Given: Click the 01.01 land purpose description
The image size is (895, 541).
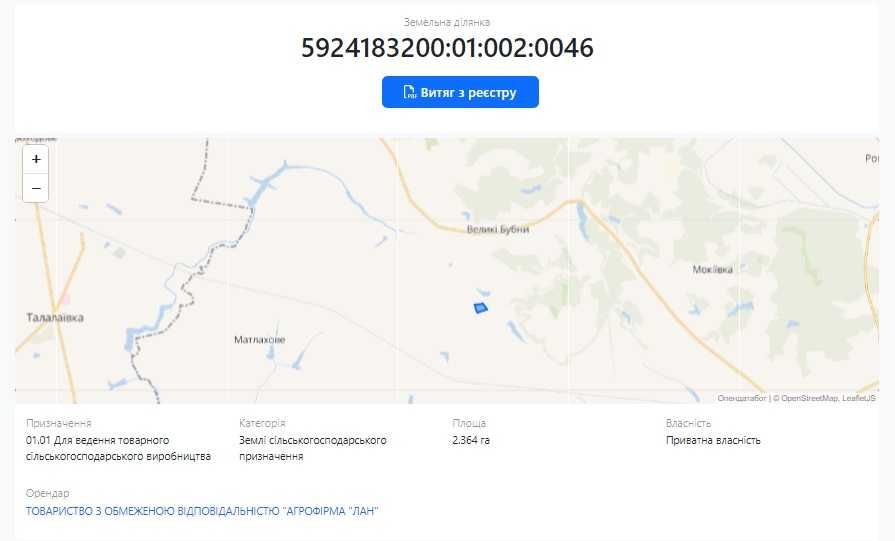Looking at the screenshot, I should tap(118, 448).
